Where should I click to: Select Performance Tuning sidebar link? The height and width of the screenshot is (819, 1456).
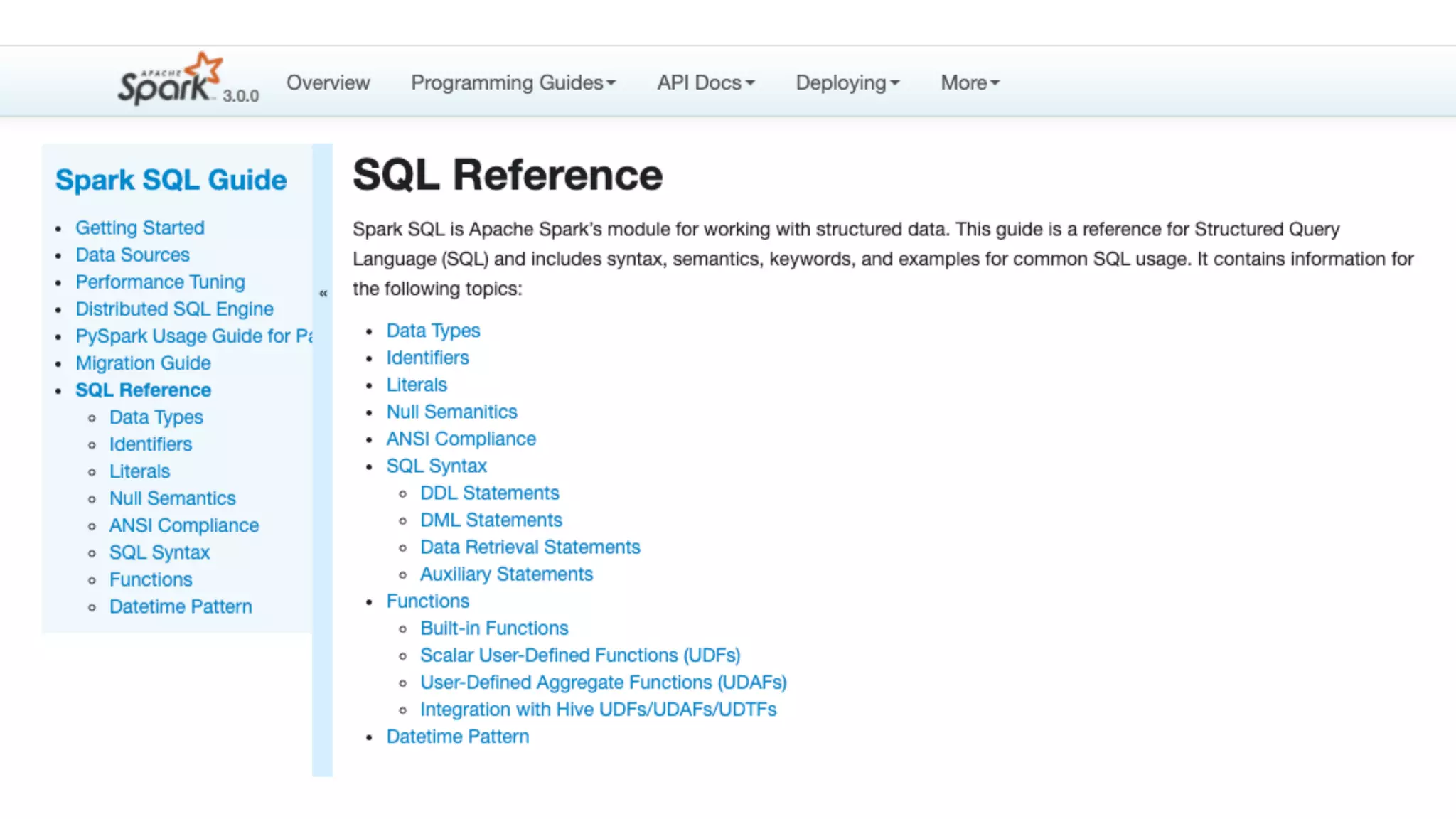click(x=160, y=282)
